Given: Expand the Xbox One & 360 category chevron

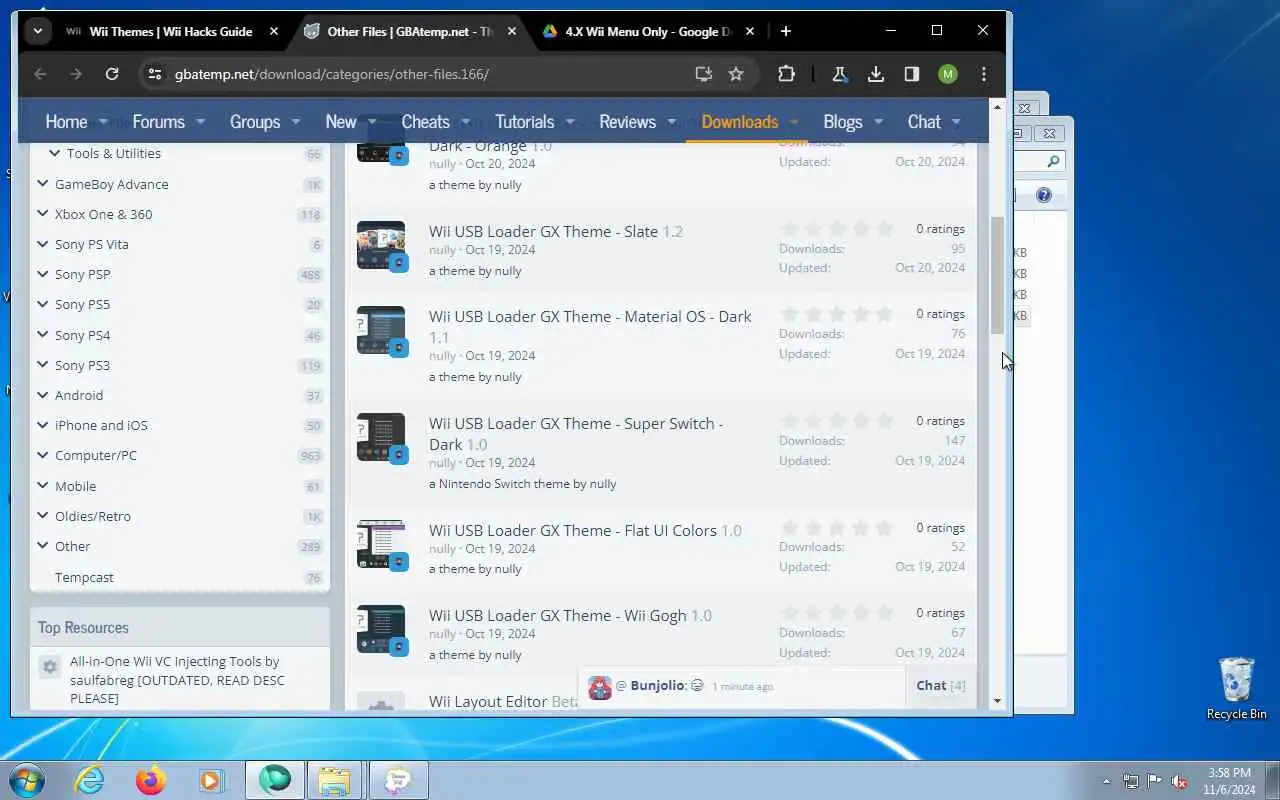Looking at the screenshot, I should point(43,214).
